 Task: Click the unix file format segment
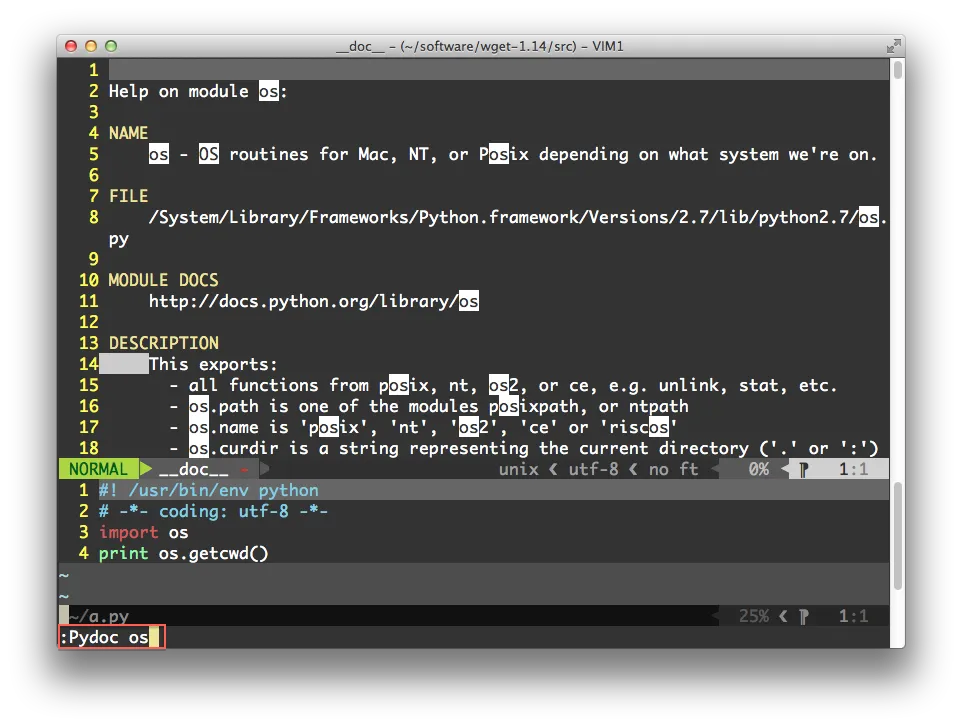(518, 469)
